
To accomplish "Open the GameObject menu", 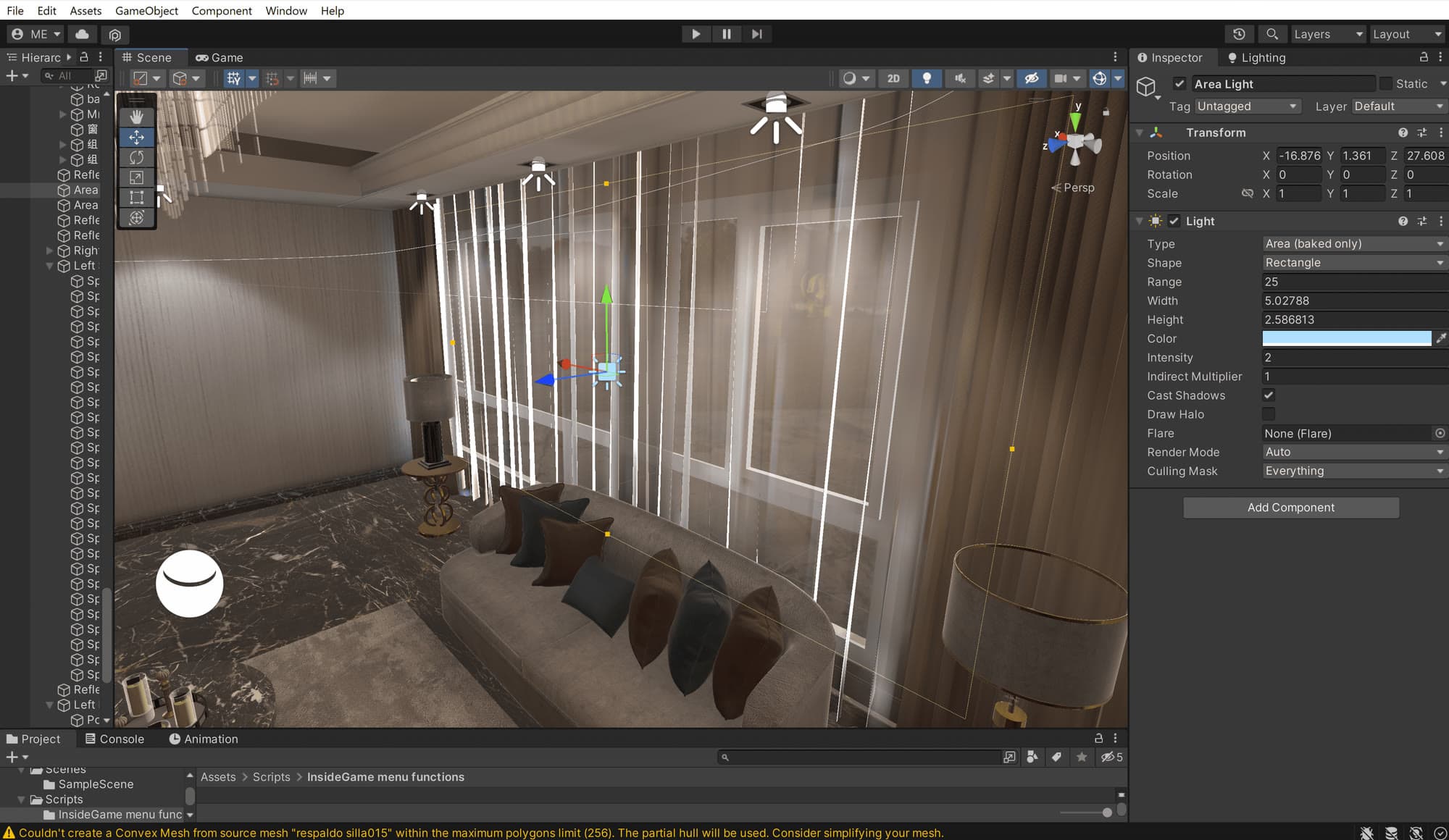I will pyautogui.click(x=146, y=10).
